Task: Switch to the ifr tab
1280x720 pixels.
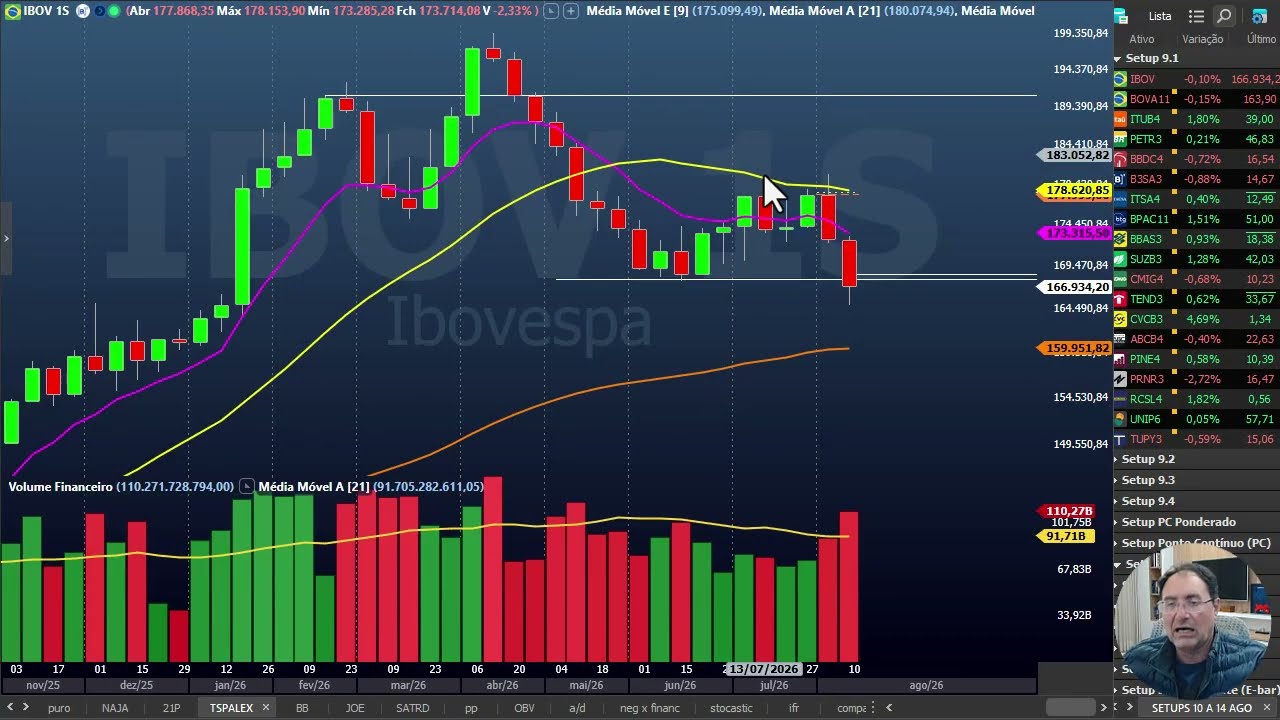Action: (x=794, y=708)
